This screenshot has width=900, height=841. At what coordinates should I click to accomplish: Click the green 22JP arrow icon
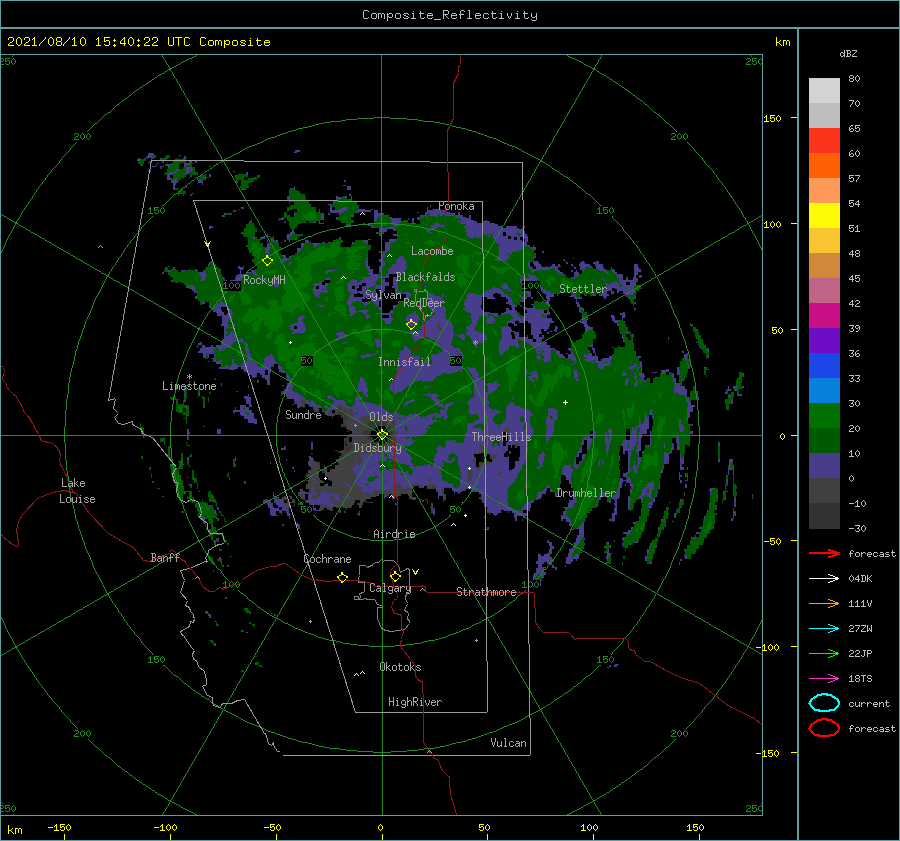point(824,653)
